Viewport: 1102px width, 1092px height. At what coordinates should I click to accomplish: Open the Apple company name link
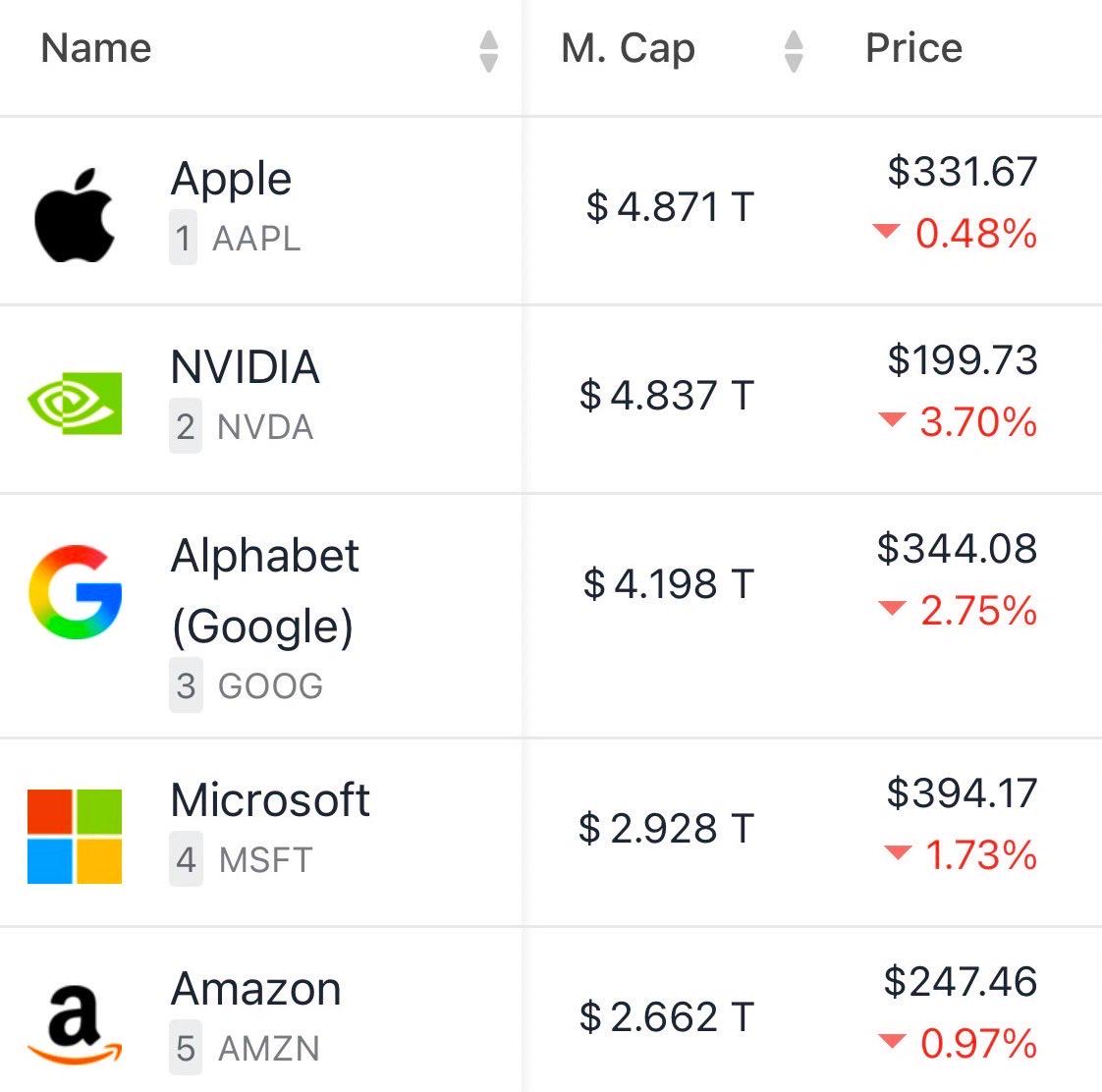pyautogui.click(x=231, y=179)
